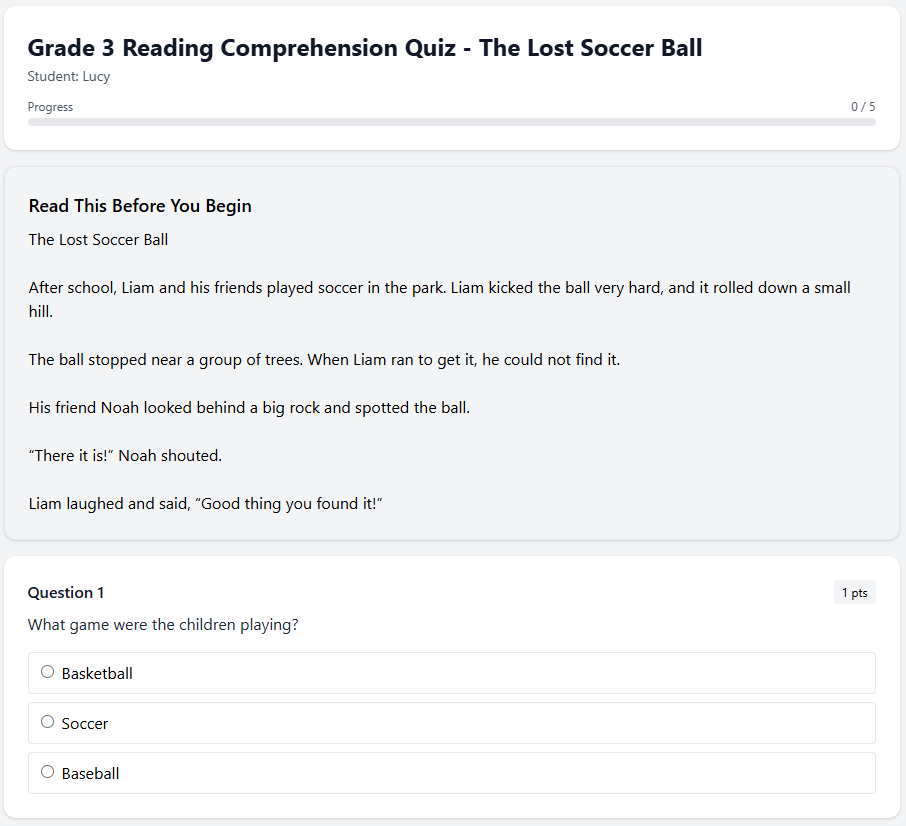This screenshot has height=826, width=906.
Task: Click the quiz title heading
Action: 365,47
